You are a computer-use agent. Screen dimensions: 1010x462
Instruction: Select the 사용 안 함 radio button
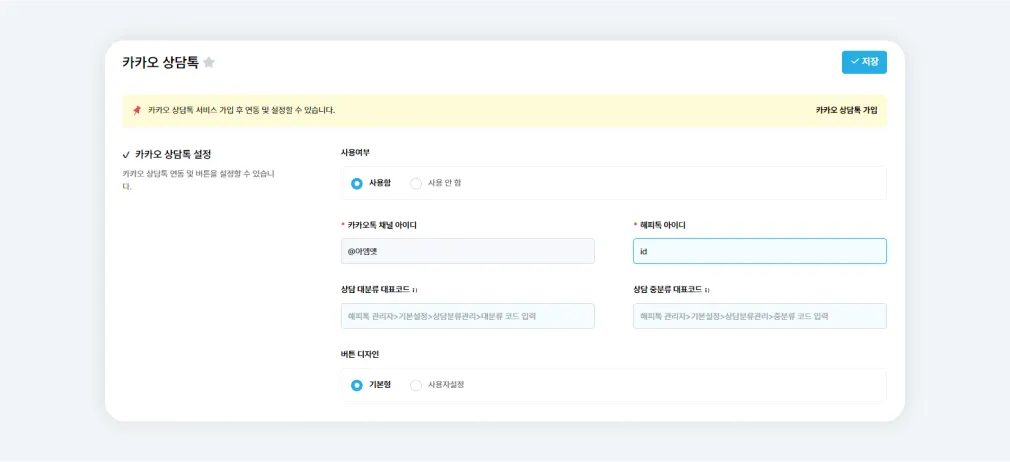(416, 184)
